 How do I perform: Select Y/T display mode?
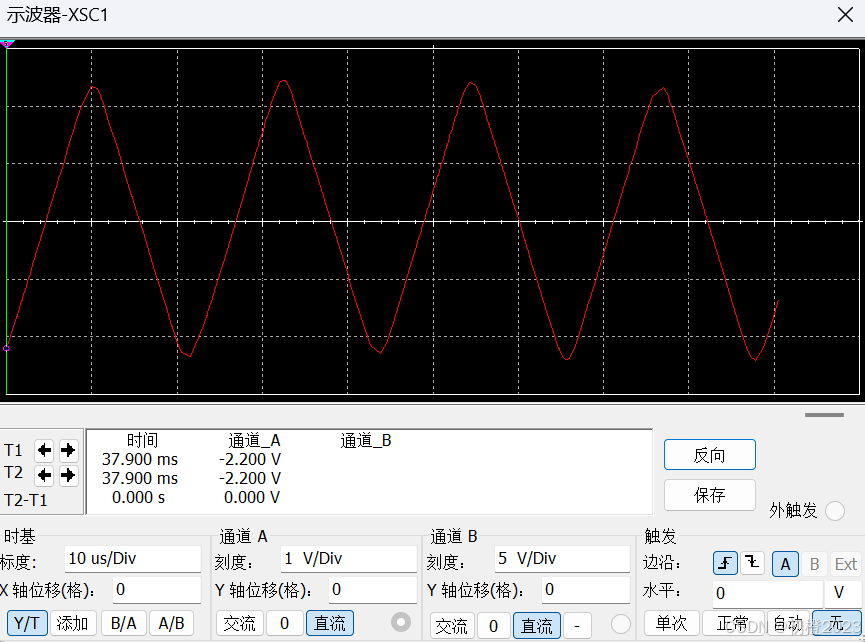pyautogui.click(x=27, y=623)
